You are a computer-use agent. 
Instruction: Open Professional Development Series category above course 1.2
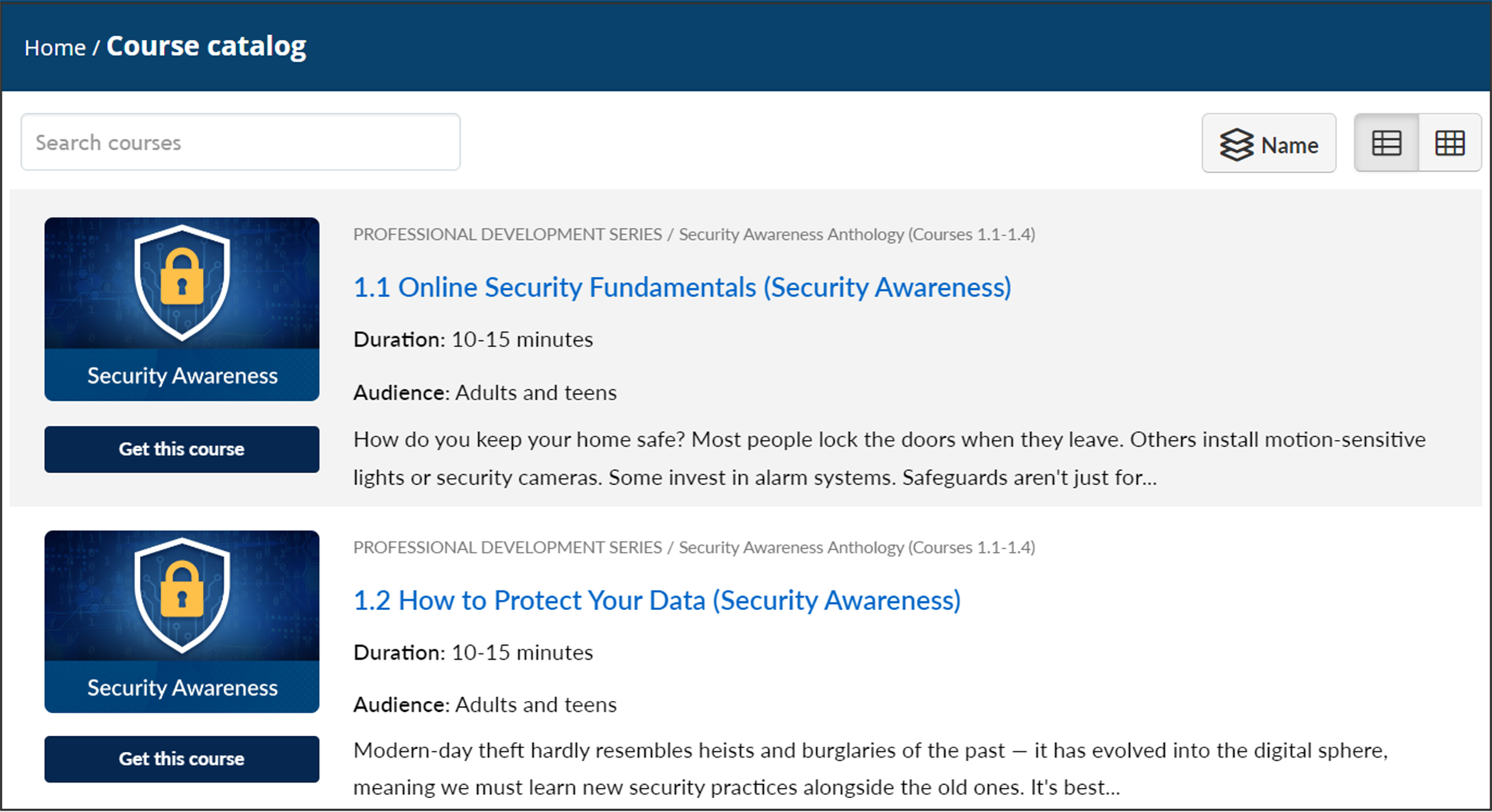[507, 548]
